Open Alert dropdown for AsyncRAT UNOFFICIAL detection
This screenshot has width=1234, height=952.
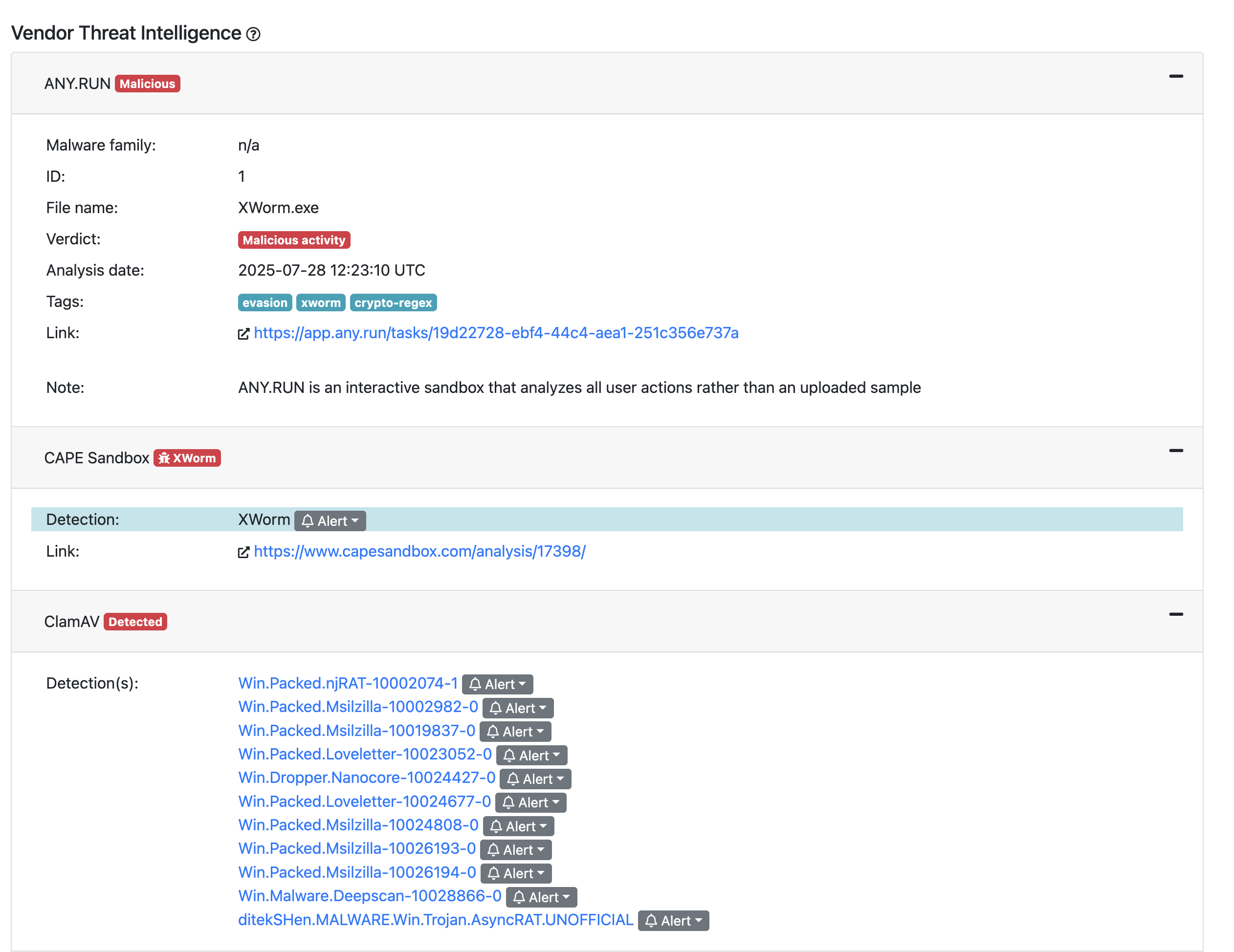[x=673, y=921]
